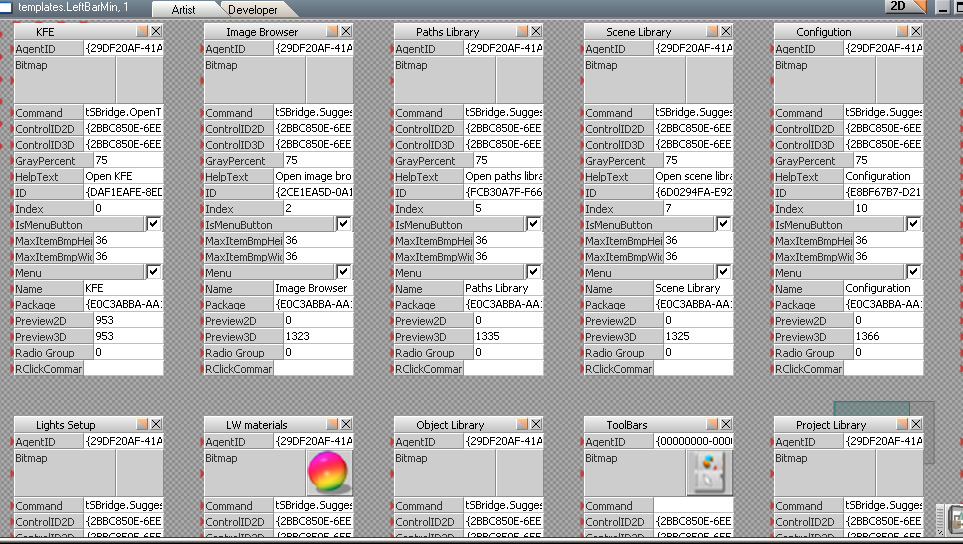Click the orange aspect icon on Paths Library panel

[522, 31]
